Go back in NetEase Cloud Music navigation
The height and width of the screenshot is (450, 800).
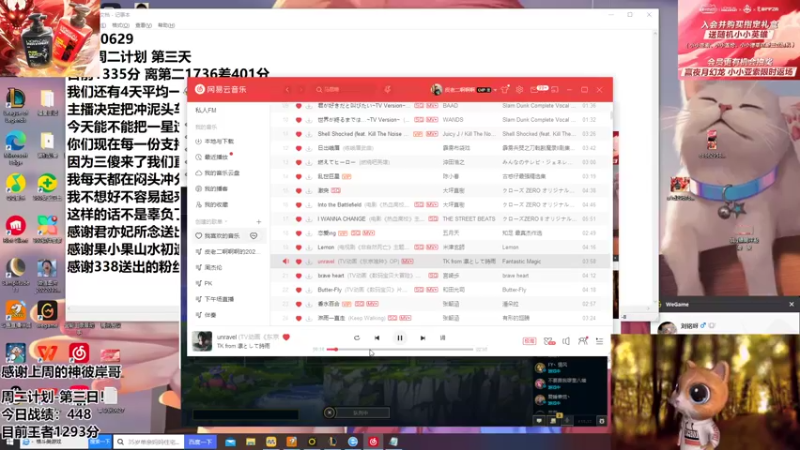(287, 90)
